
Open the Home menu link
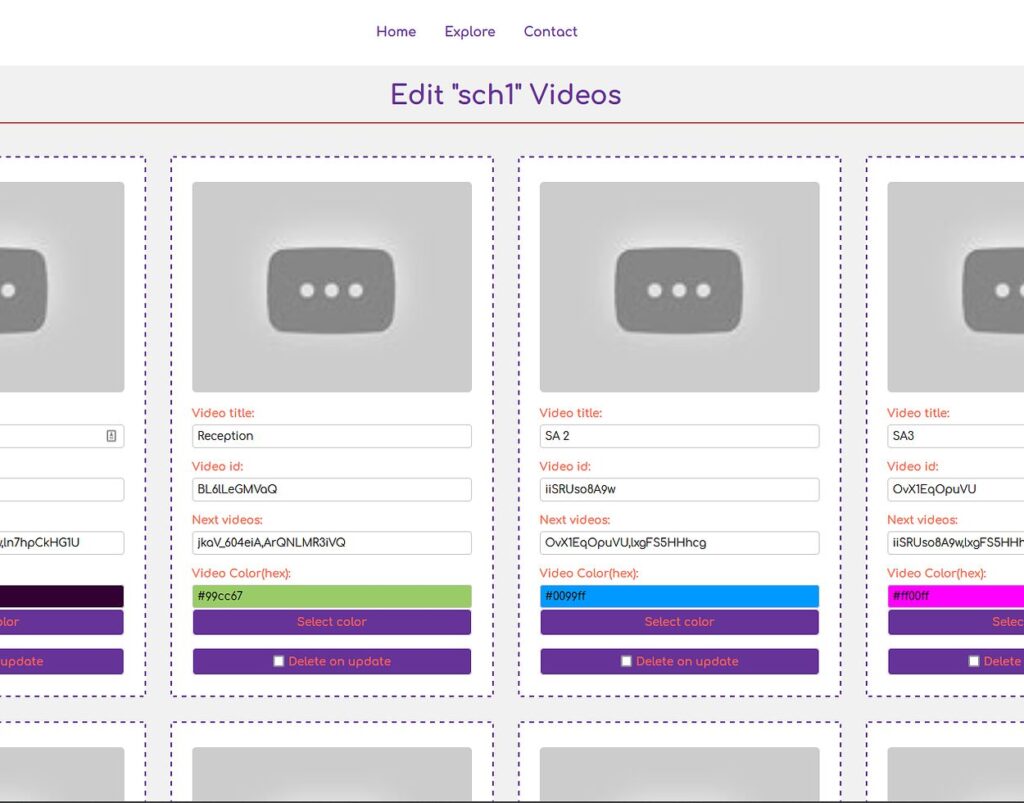[x=396, y=32]
